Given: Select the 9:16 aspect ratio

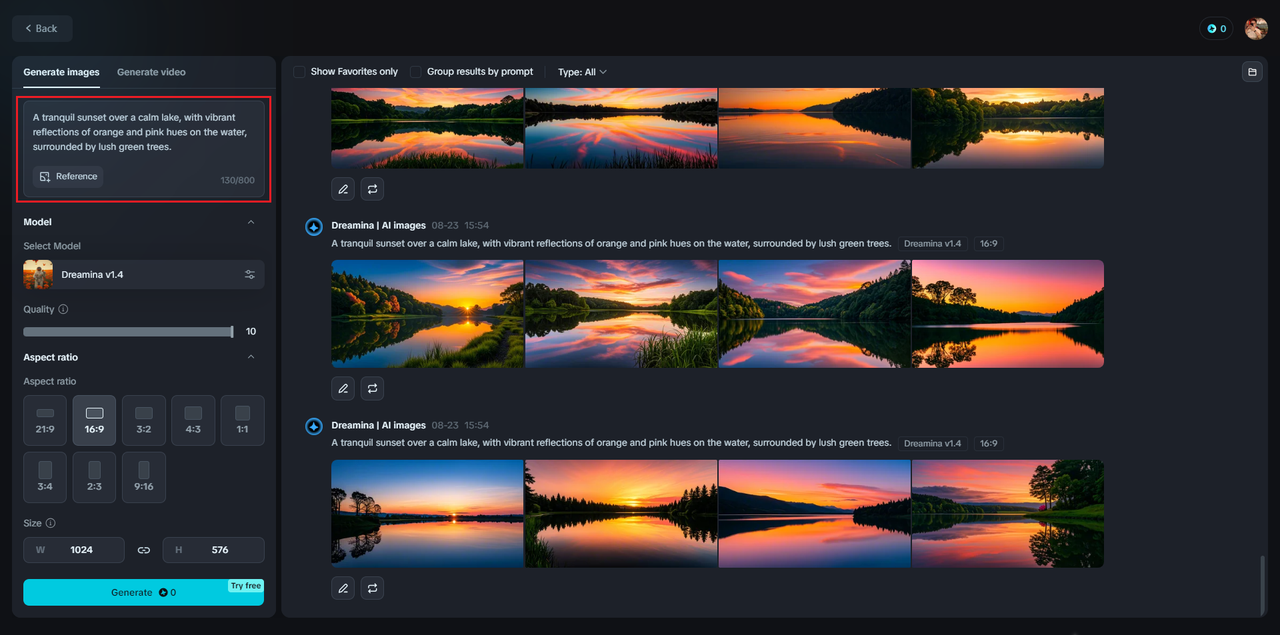Looking at the screenshot, I should tap(144, 477).
